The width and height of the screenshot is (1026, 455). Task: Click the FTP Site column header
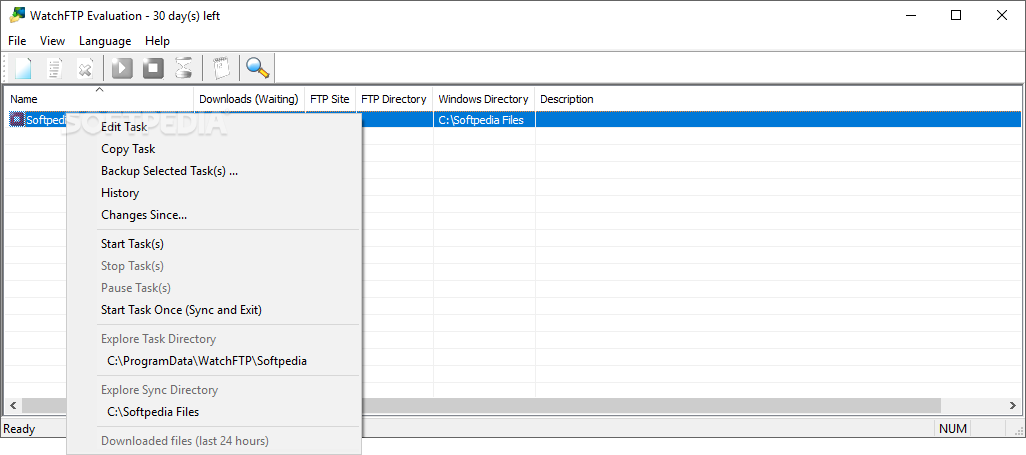tap(330, 99)
